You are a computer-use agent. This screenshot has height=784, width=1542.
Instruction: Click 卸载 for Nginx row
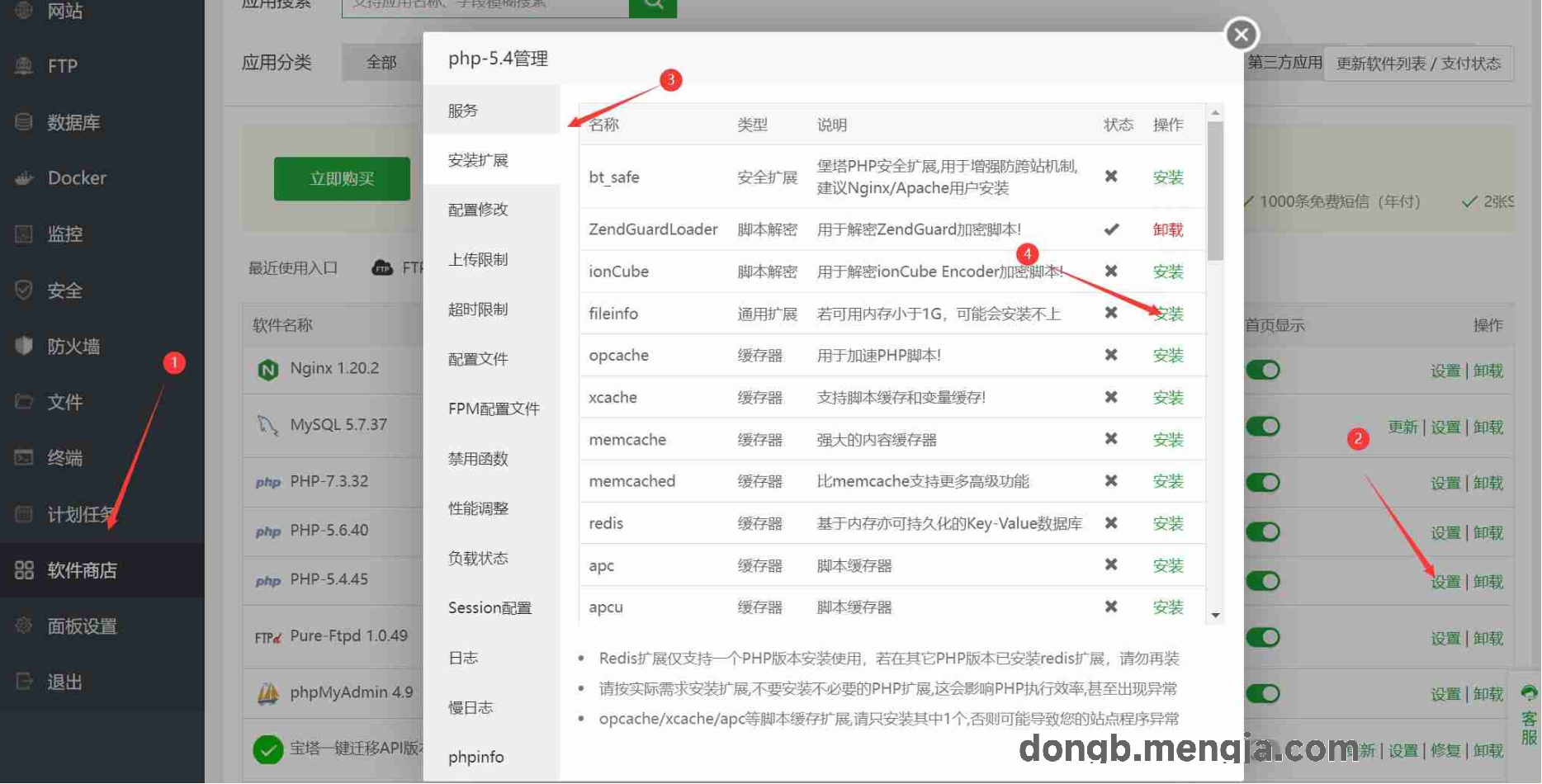pyautogui.click(x=1488, y=371)
